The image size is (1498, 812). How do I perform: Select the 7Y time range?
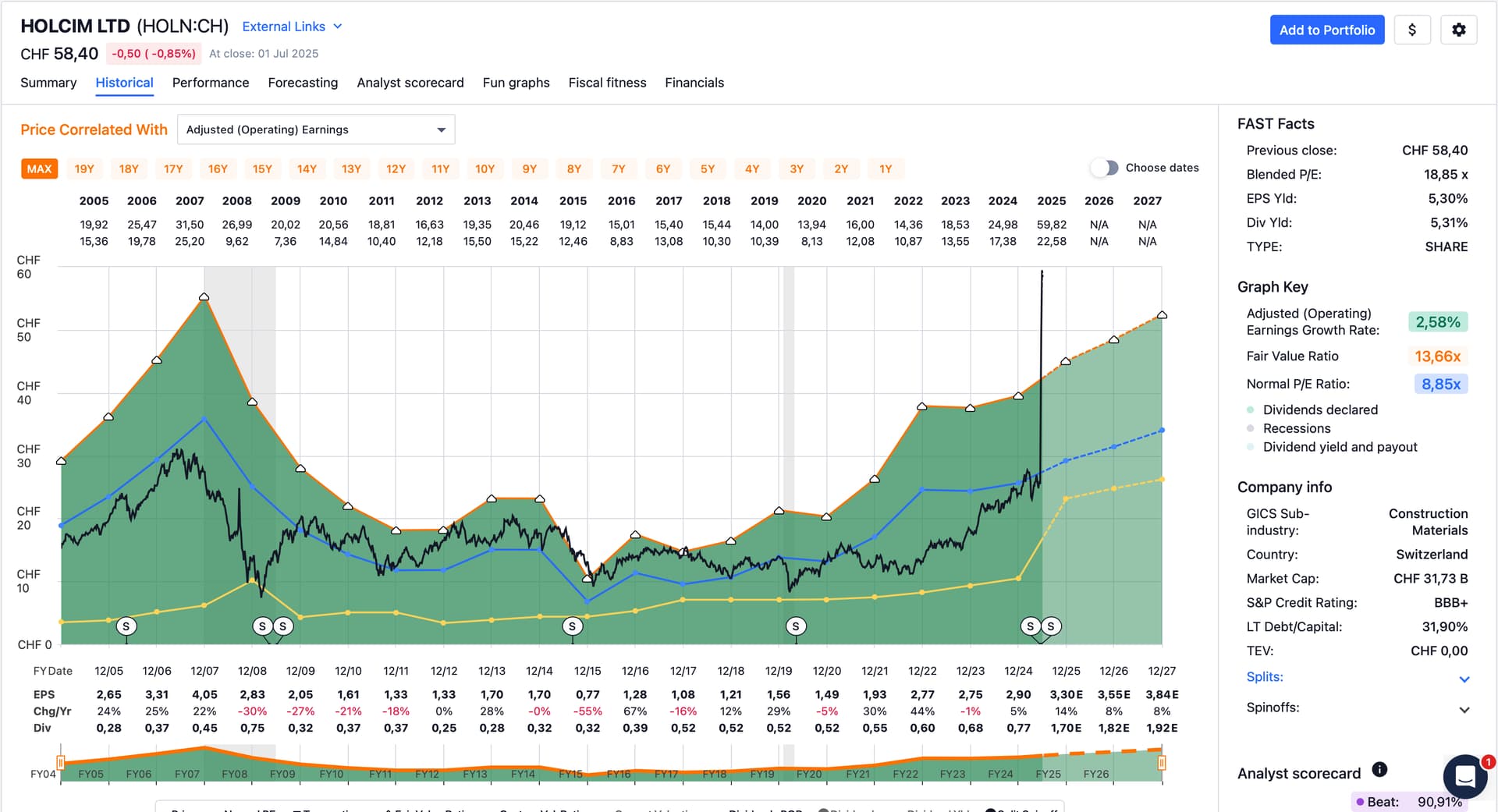(619, 168)
